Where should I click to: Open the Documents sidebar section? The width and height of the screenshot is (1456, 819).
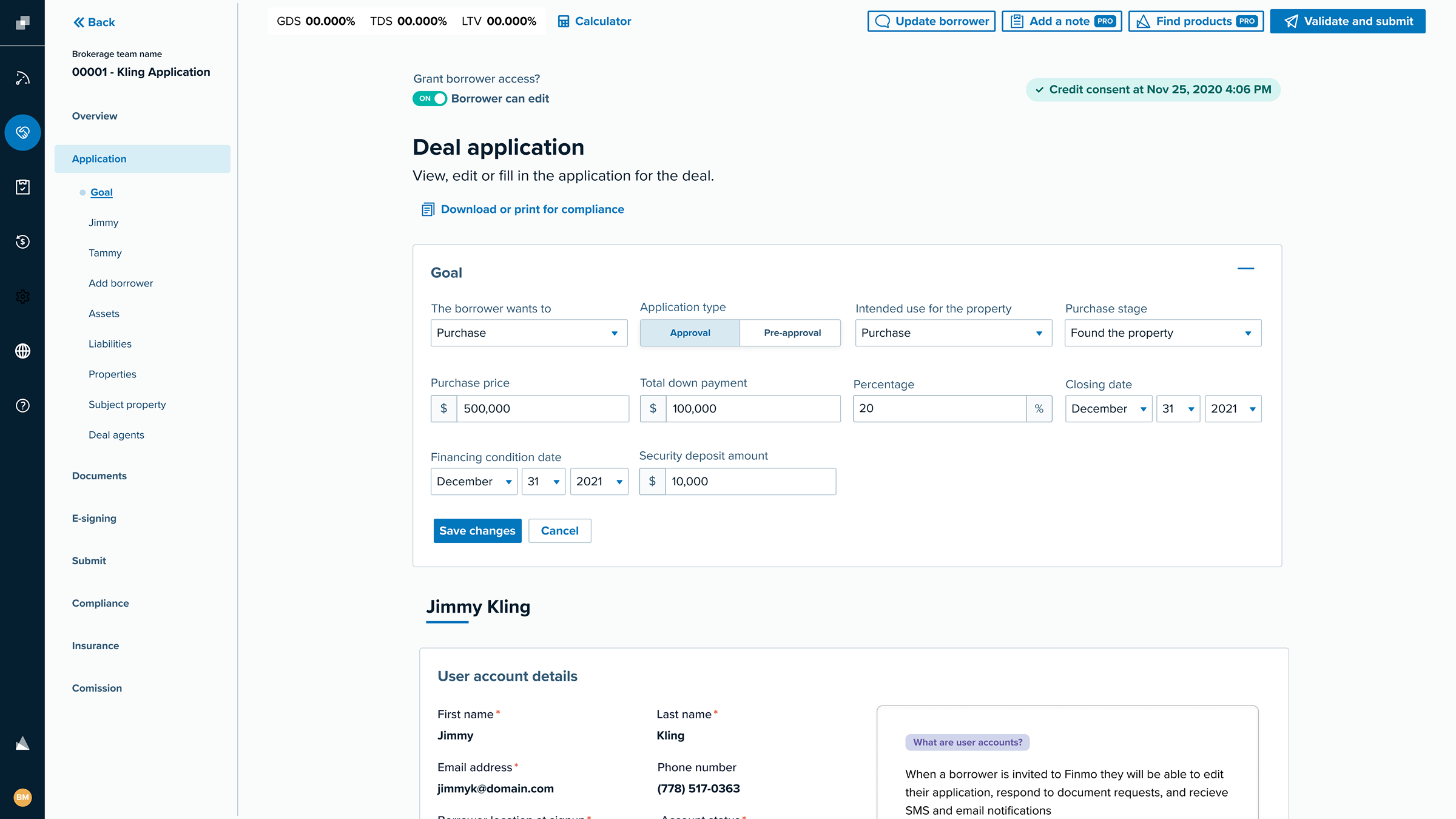(99, 476)
